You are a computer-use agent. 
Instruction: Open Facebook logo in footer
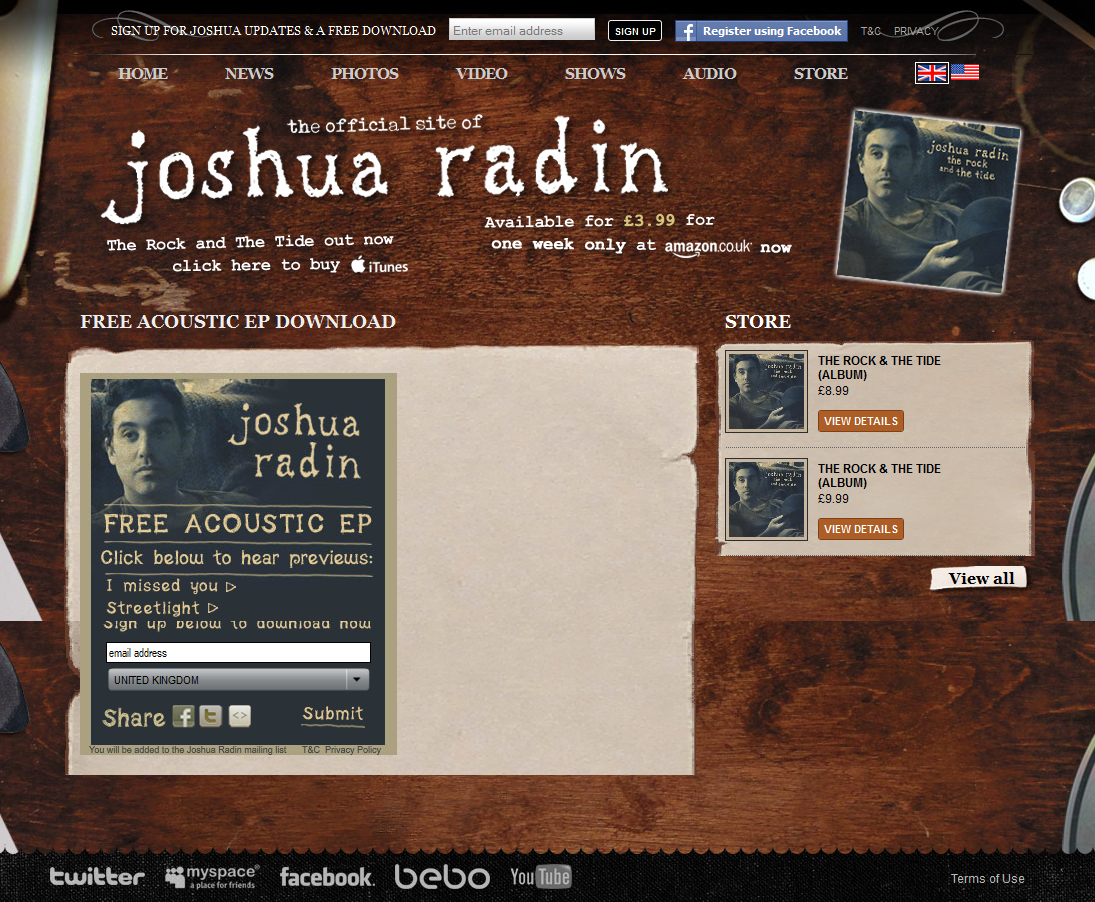(x=327, y=877)
